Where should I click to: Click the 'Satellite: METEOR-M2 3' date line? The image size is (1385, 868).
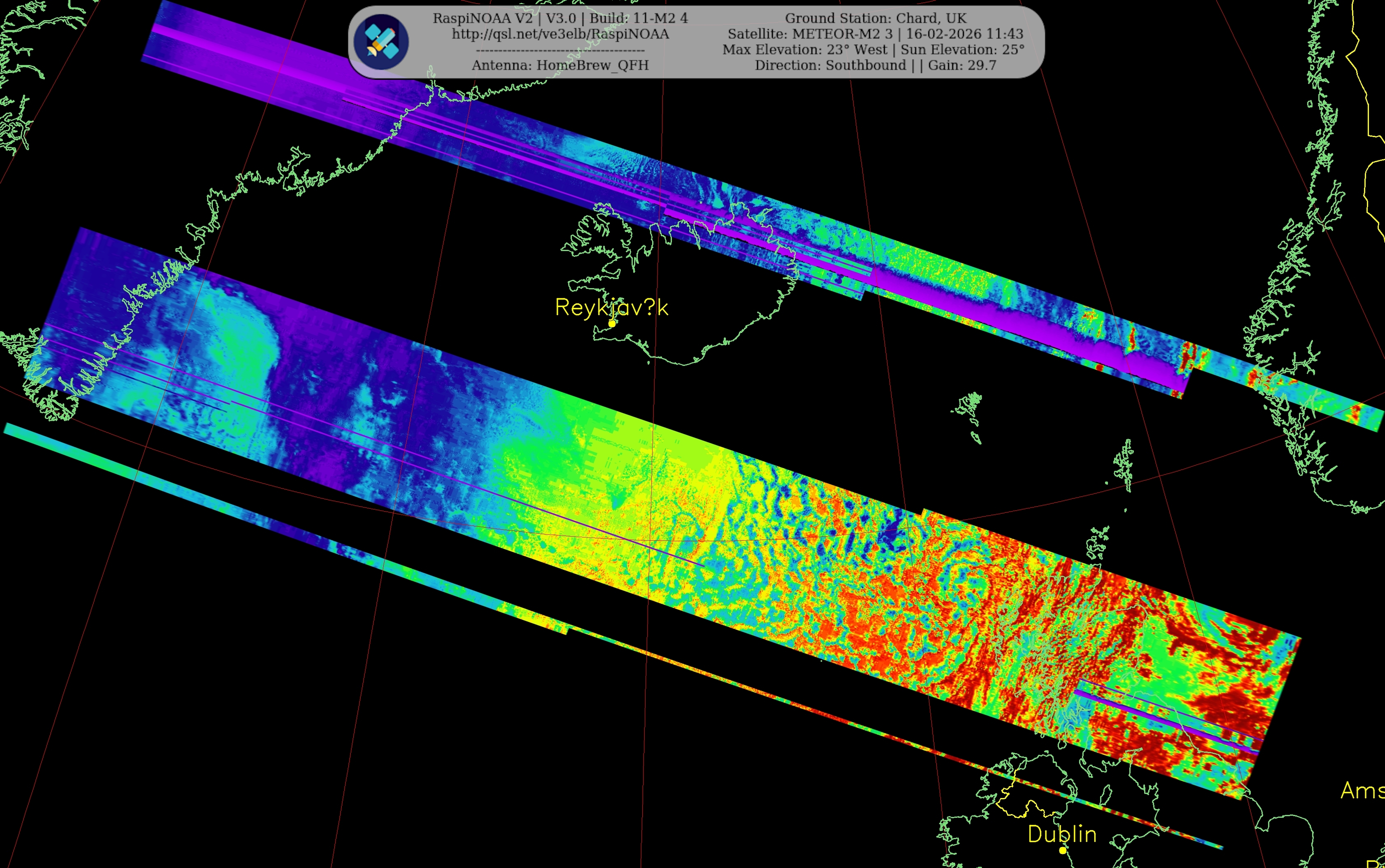pyautogui.click(x=875, y=34)
